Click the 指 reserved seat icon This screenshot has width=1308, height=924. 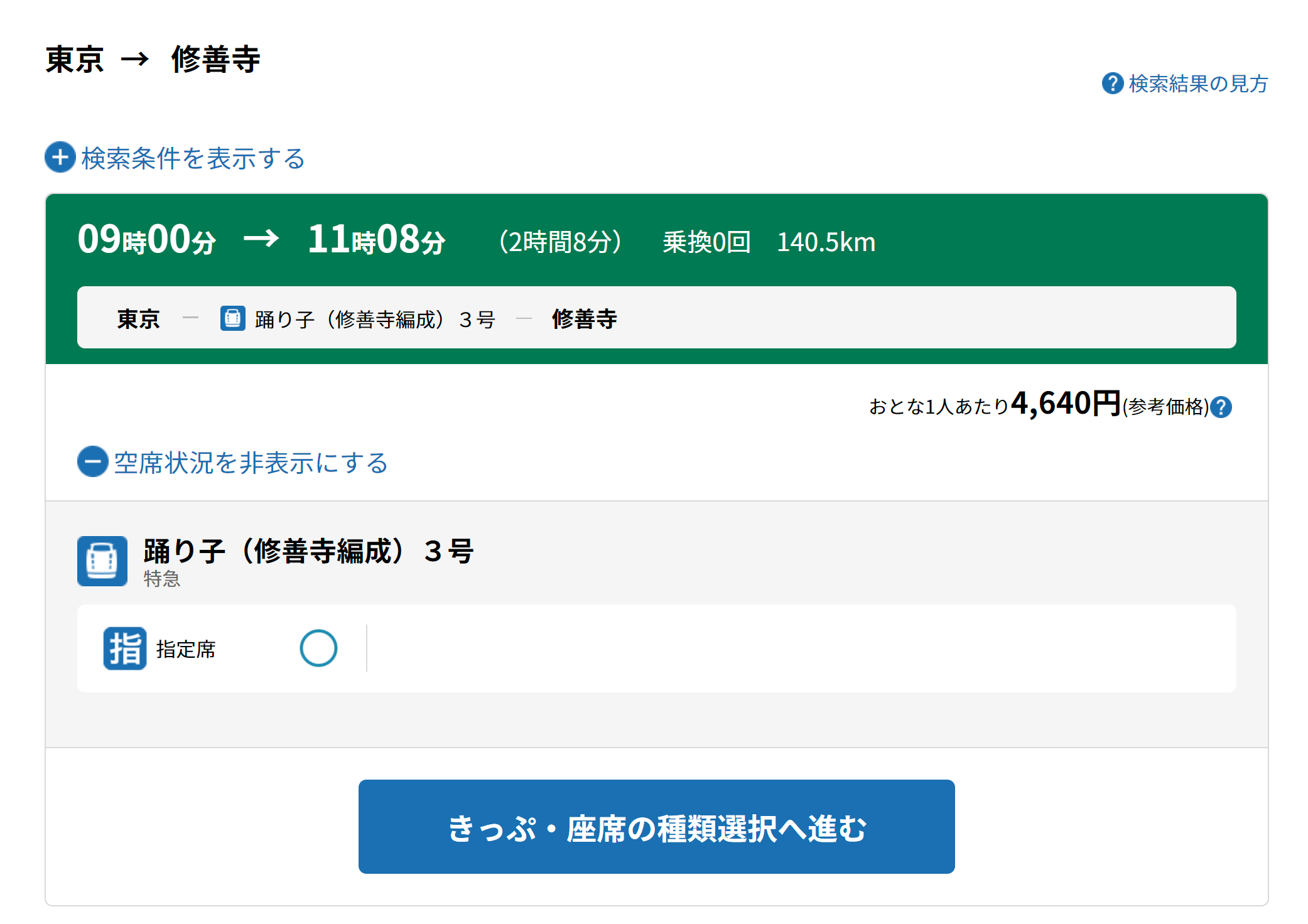pos(124,648)
